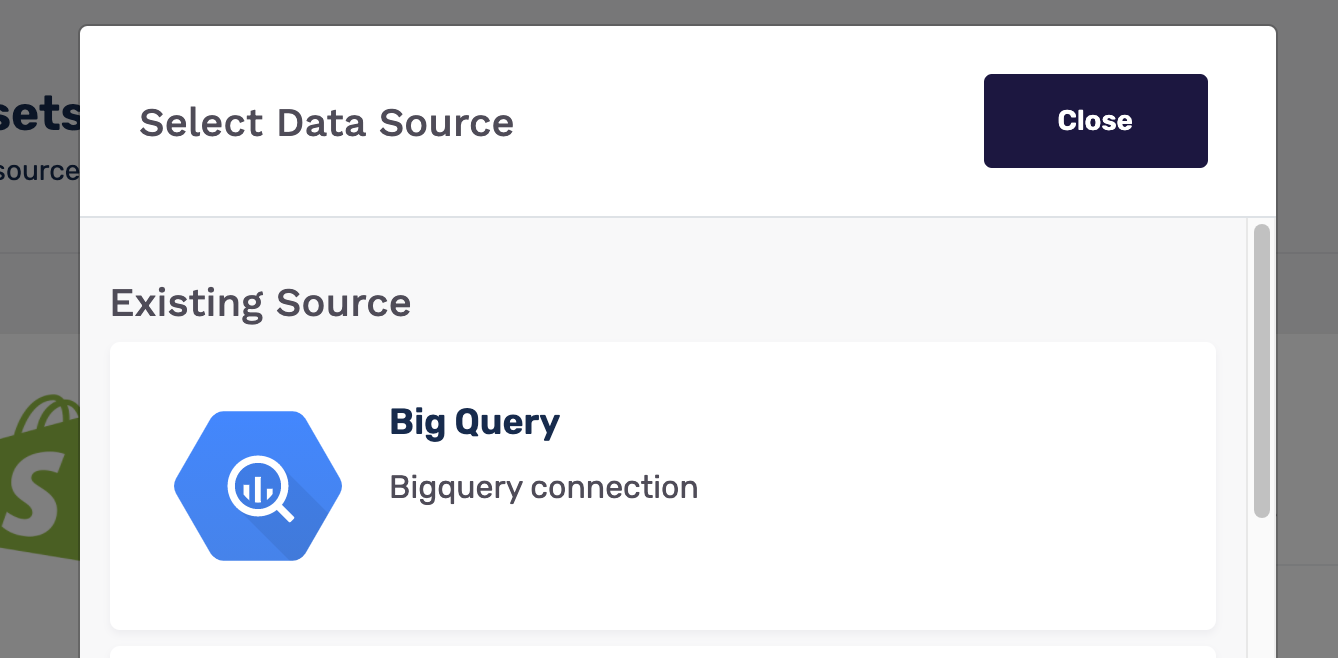Image resolution: width=1338 pixels, height=658 pixels.
Task: Click the partially hidden "sets" page heading
Action: (x=40, y=116)
